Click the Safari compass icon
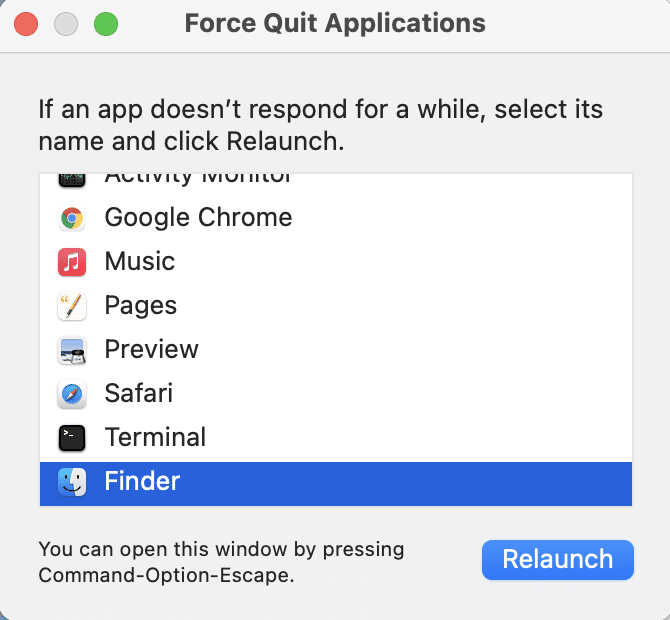 [72, 394]
